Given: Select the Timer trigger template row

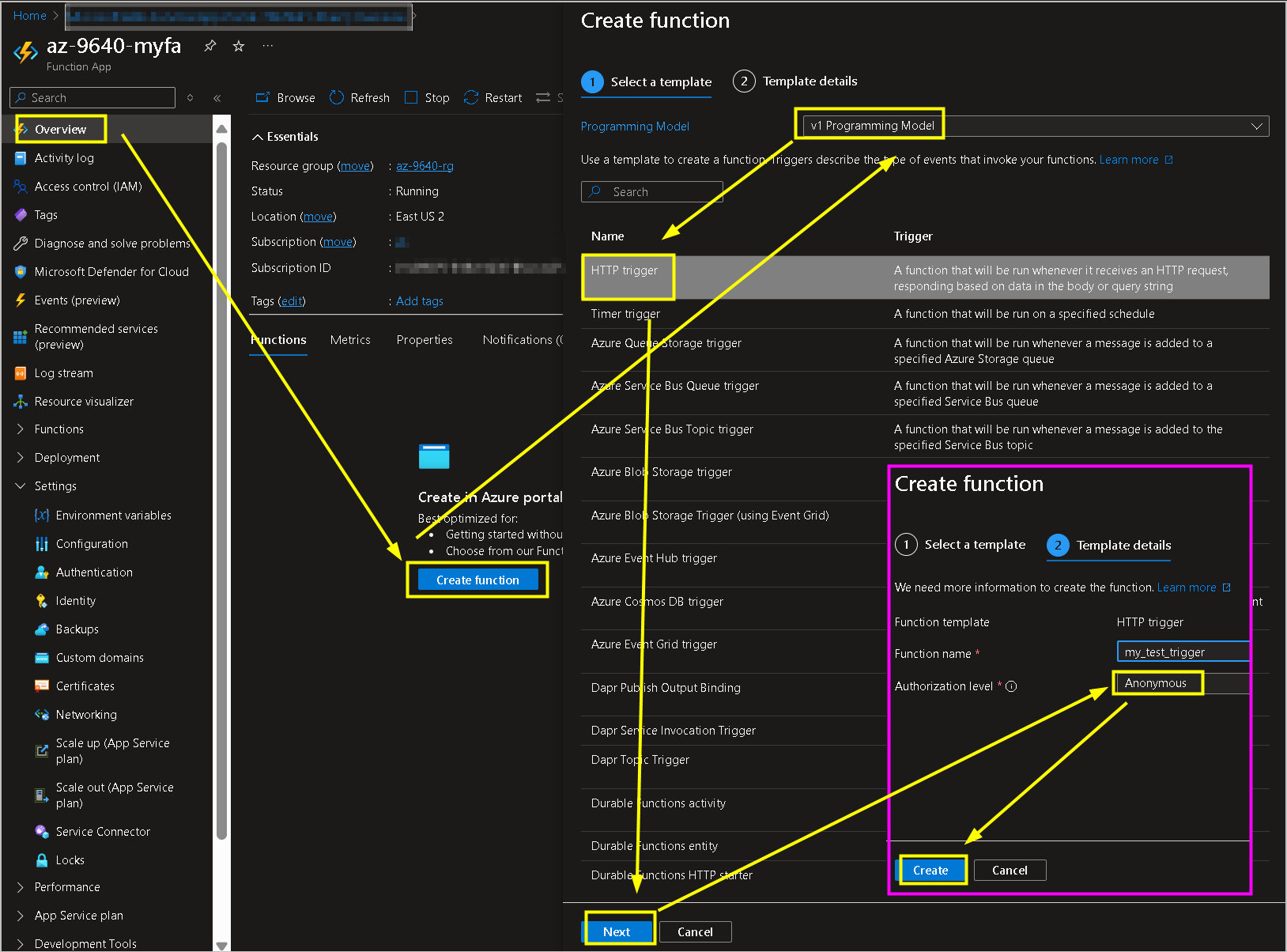Looking at the screenshot, I should click(925, 314).
